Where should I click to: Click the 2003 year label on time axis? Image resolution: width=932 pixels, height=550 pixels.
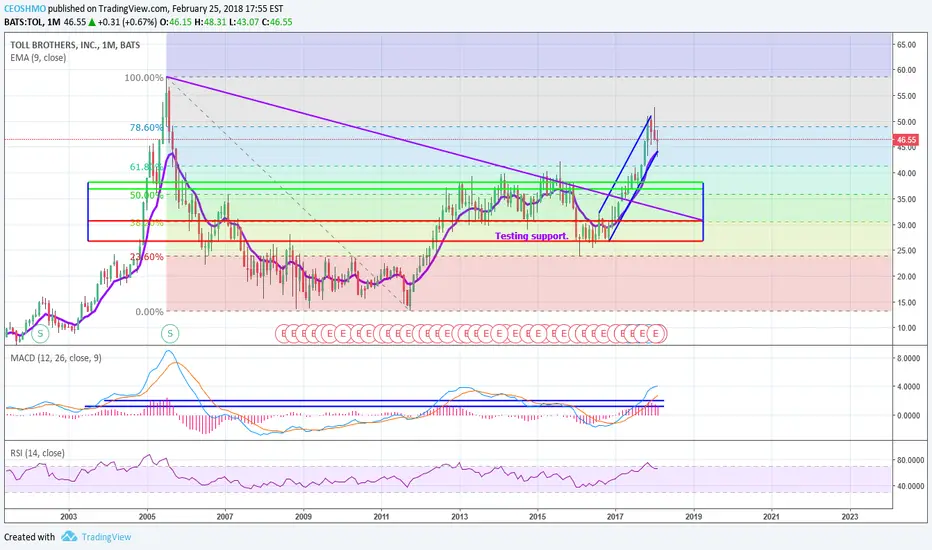tap(69, 517)
